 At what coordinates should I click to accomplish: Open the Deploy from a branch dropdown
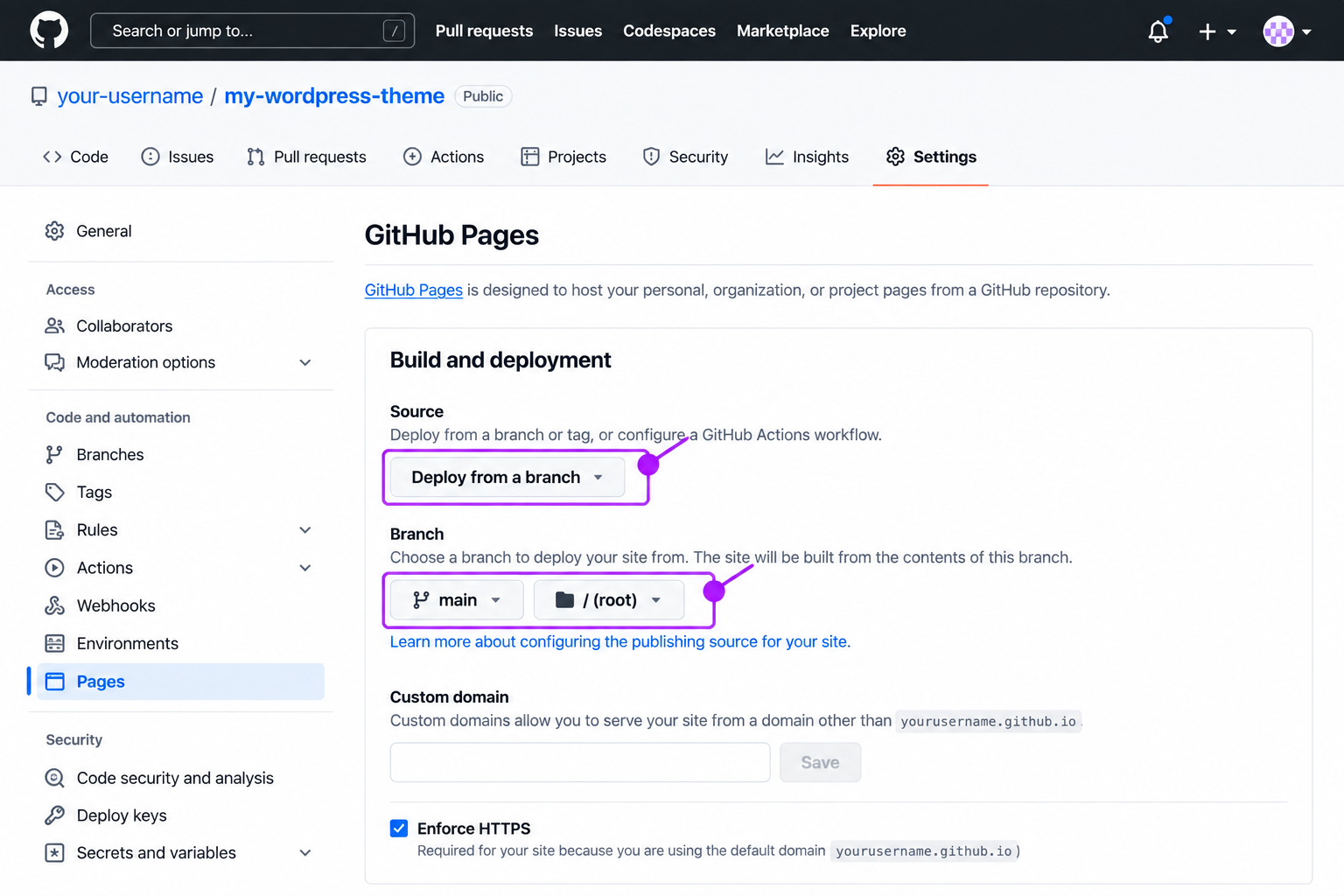(507, 477)
